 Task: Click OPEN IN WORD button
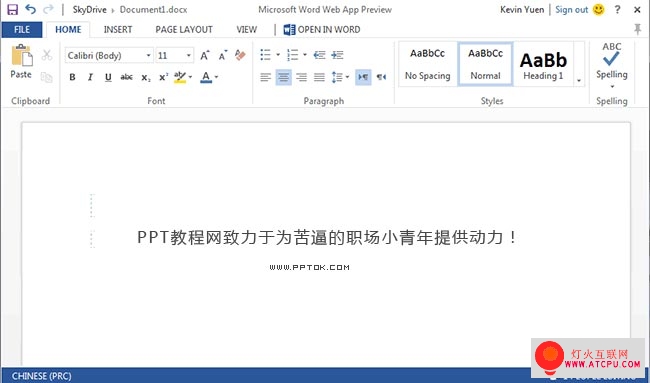pyautogui.click(x=322, y=29)
